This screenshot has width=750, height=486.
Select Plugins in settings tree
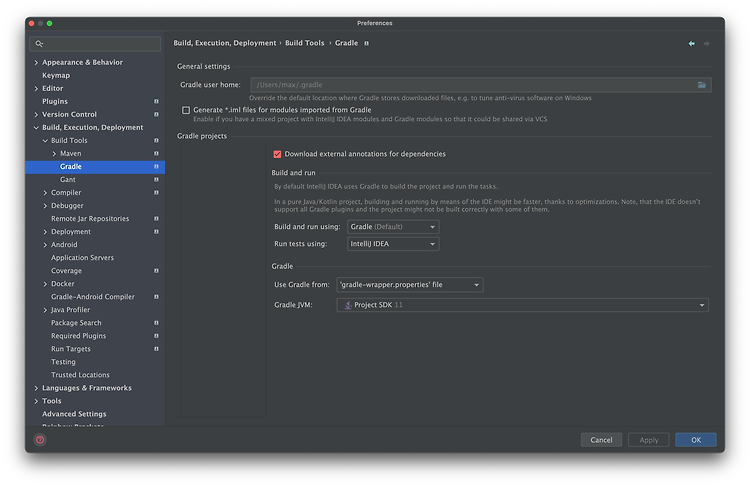[x=55, y=101]
